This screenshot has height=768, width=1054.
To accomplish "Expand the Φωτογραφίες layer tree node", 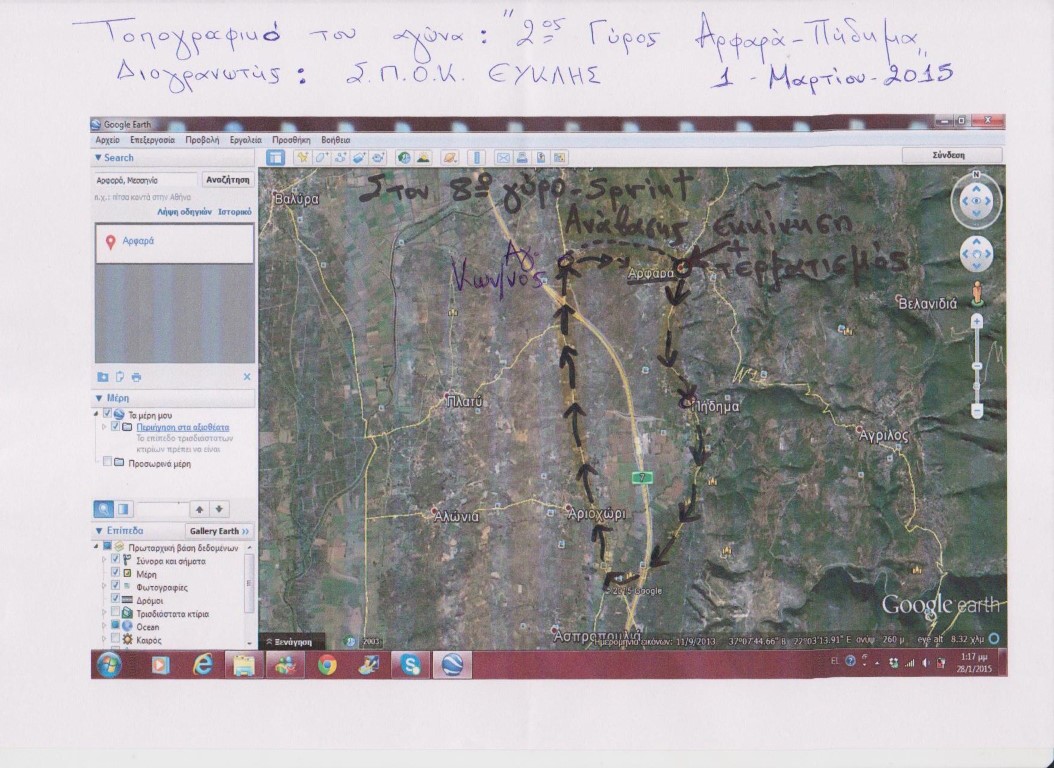I will (x=104, y=586).
